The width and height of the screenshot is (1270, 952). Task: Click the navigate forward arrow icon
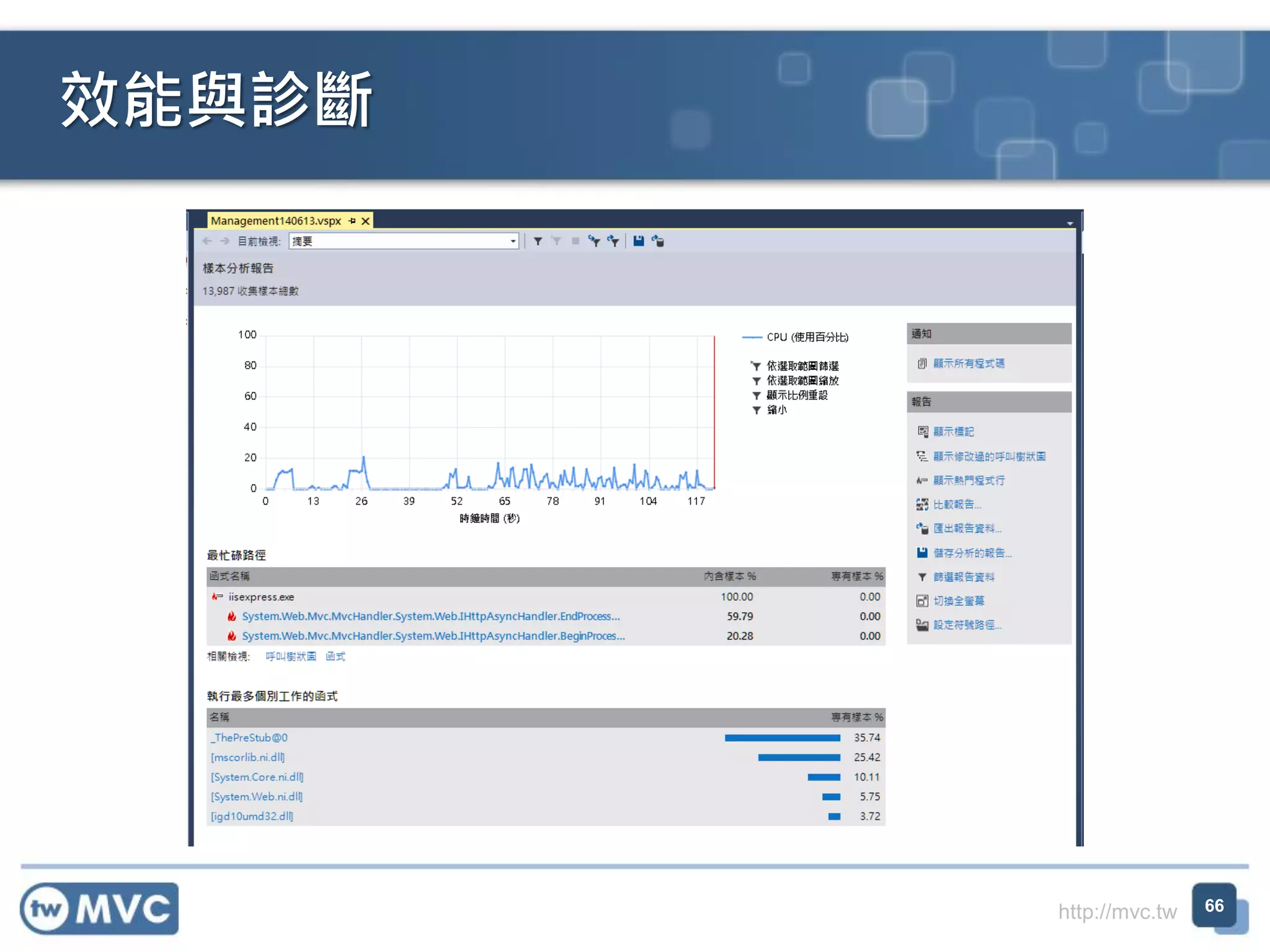tap(224, 241)
